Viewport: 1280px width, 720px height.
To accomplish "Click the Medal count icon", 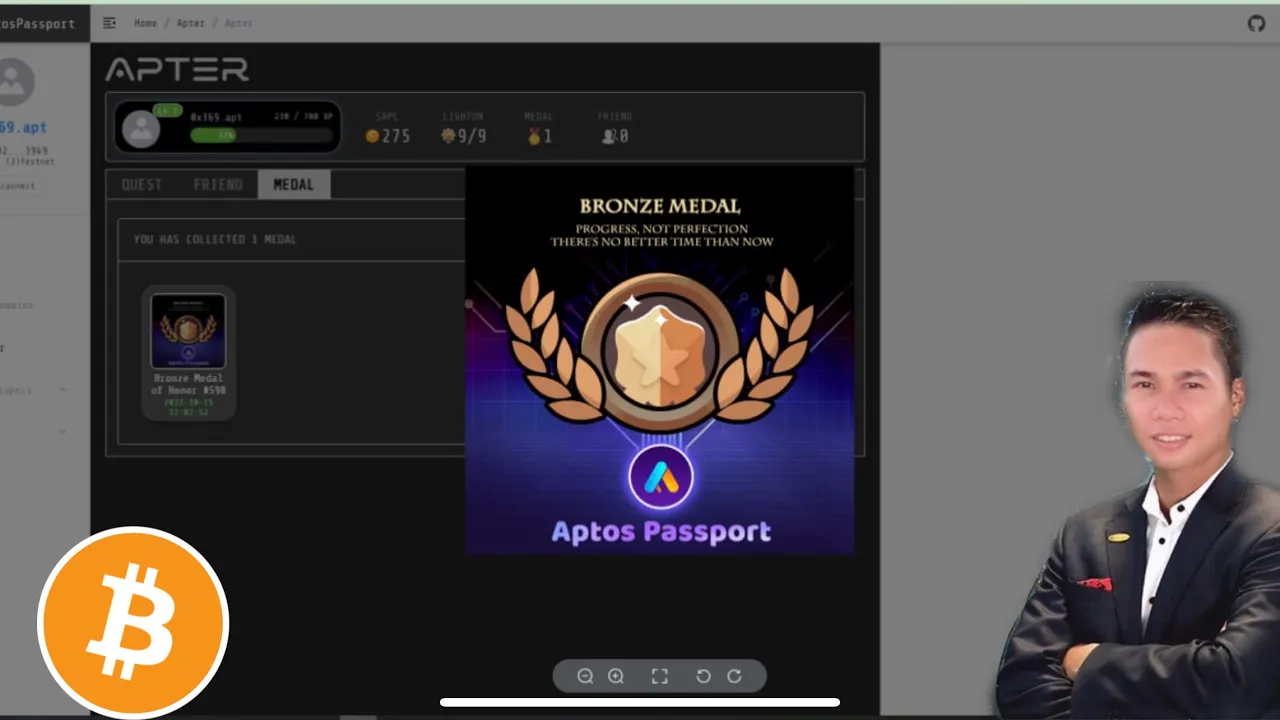I will (x=534, y=136).
